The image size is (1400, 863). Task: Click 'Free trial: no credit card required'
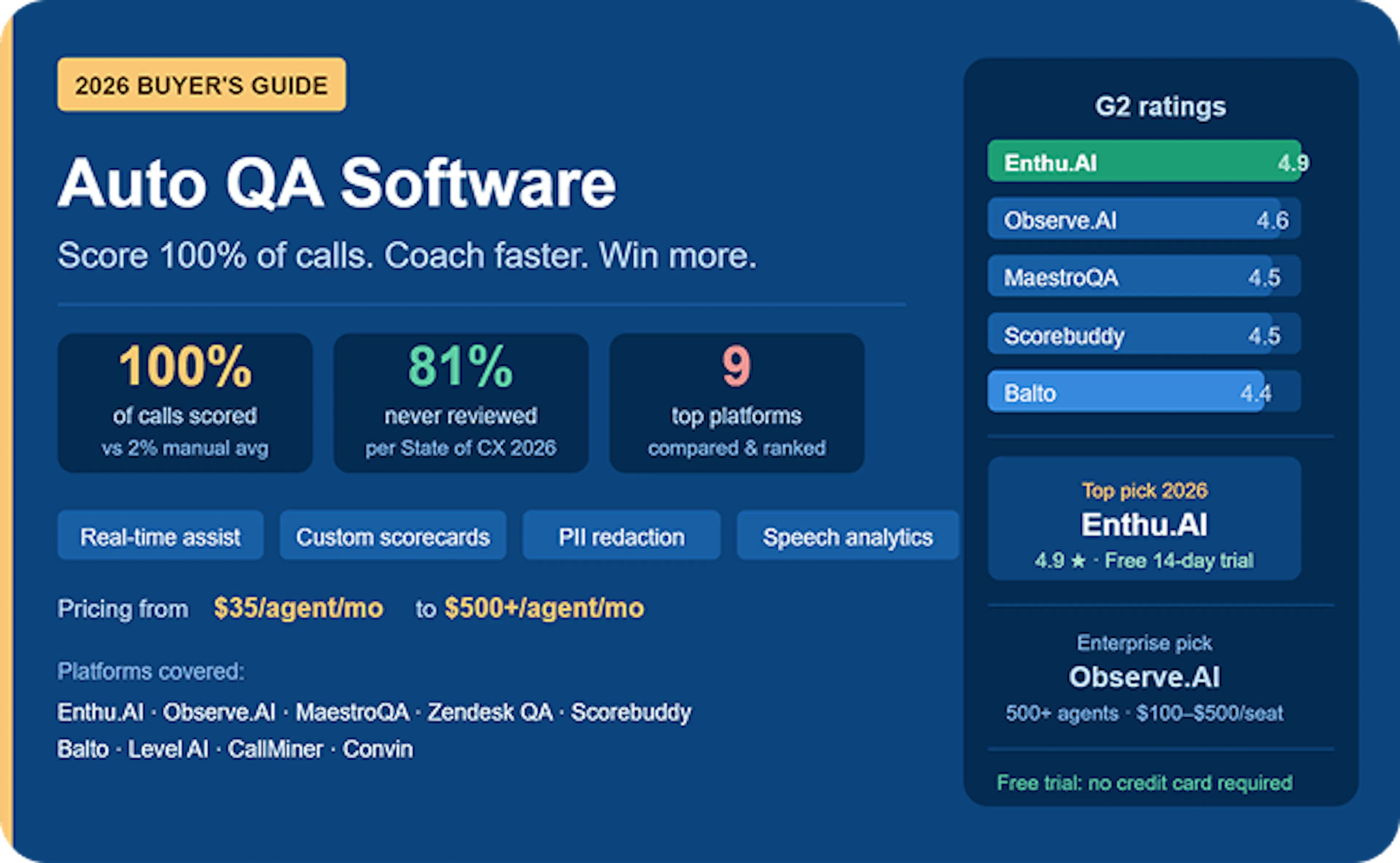(x=1144, y=782)
